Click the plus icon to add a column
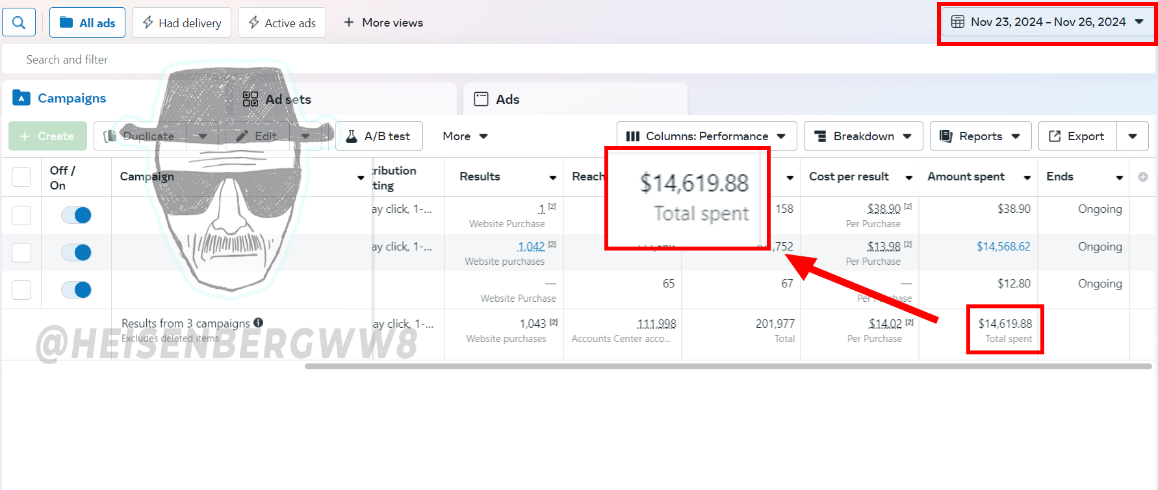Viewport: 1158px width, 490px height. [x=1143, y=177]
